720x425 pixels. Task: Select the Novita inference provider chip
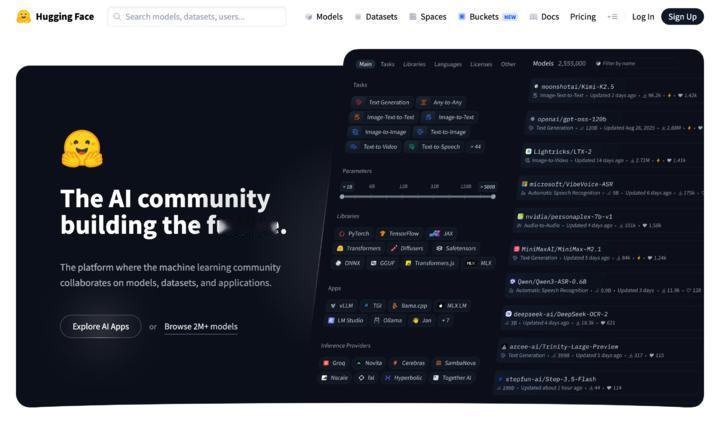(369, 363)
